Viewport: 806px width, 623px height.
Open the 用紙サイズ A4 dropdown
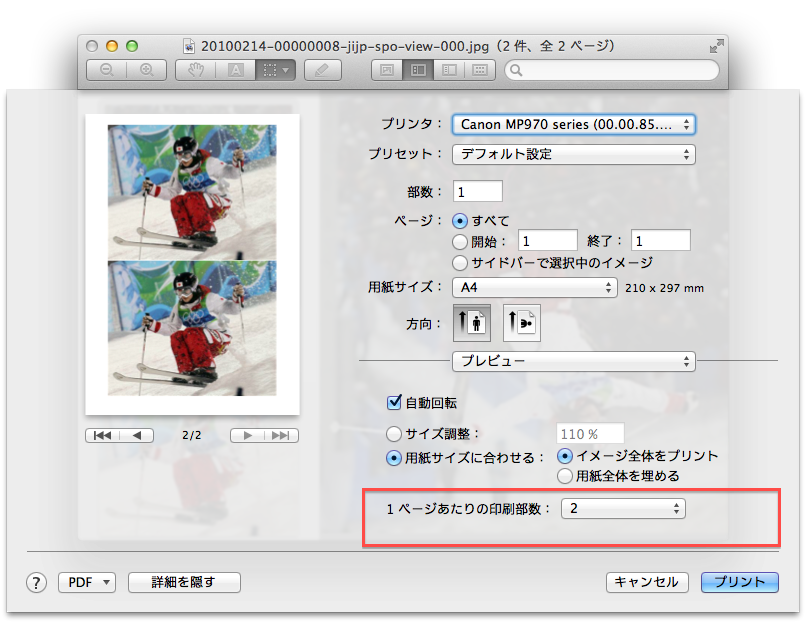tap(534, 287)
